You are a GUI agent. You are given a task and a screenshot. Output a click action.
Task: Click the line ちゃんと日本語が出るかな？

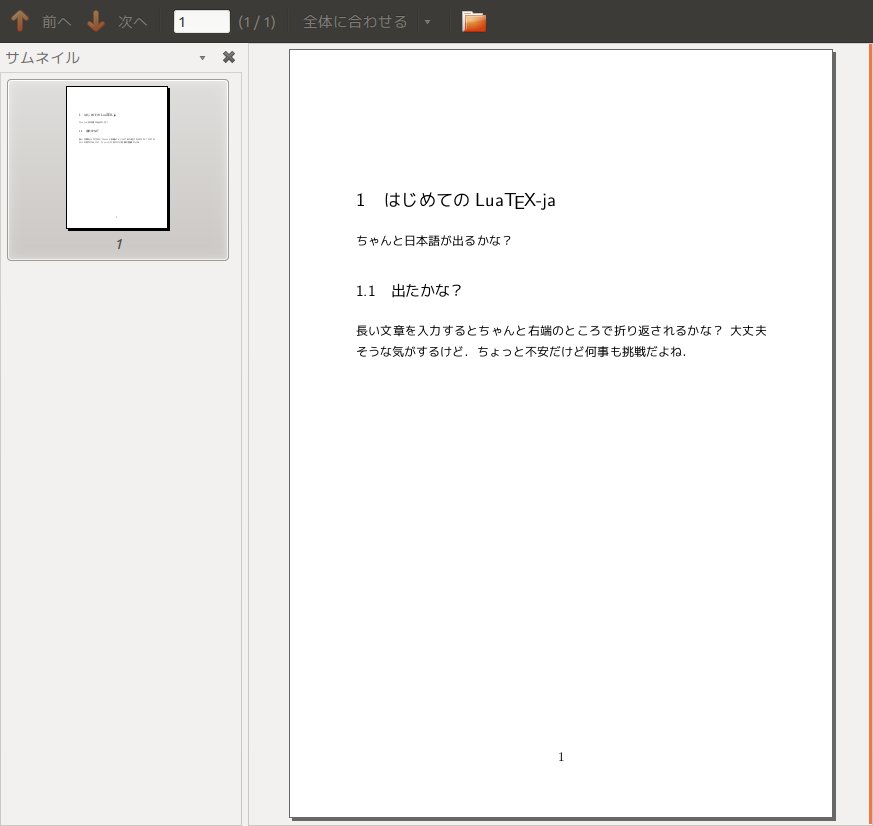[434, 240]
